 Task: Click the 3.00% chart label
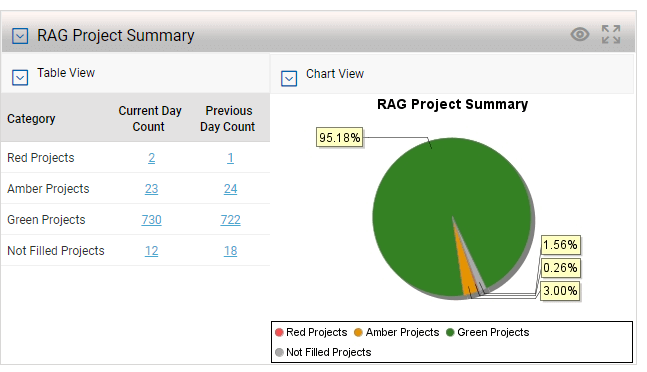[x=560, y=291]
